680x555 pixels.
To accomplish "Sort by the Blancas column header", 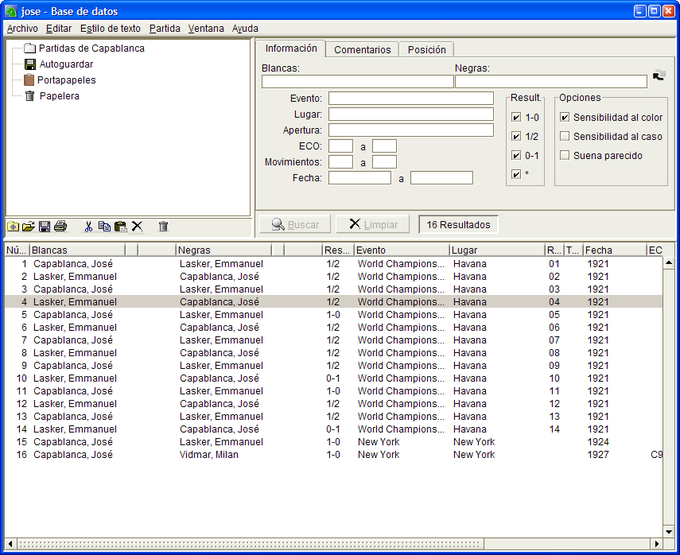I will [77, 250].
